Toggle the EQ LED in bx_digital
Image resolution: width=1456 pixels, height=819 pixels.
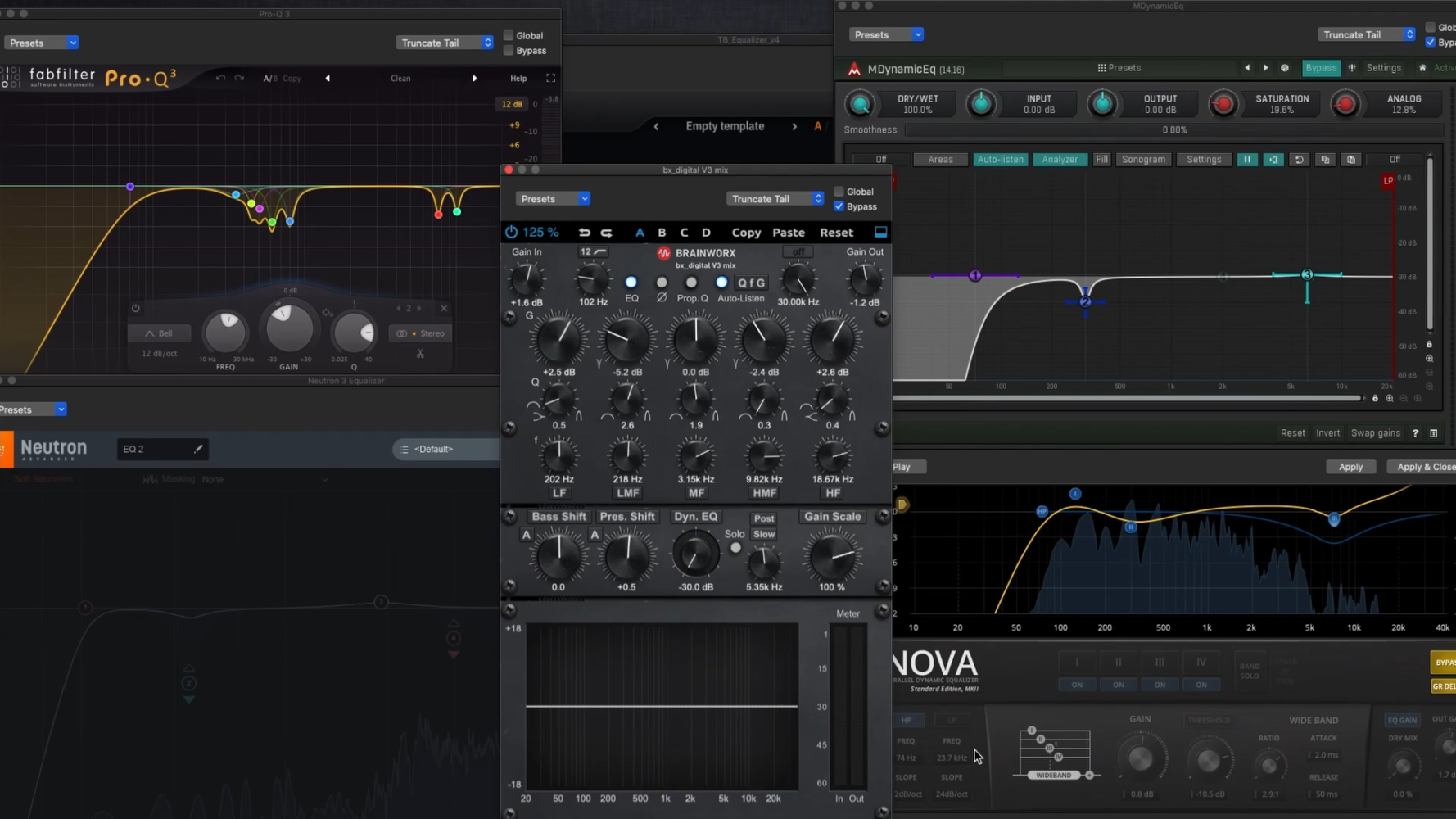pos(631,283)
